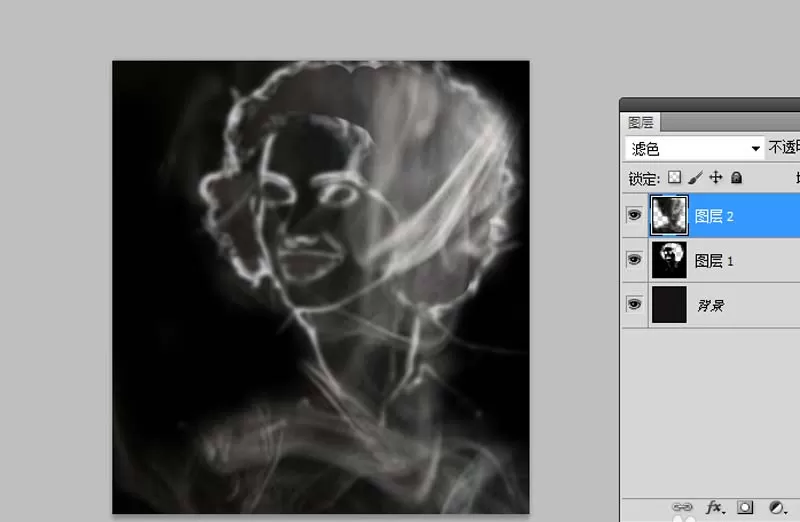Image resolution: width=800 pixels, height=522 pixels.
Task: Toggle visibility of 背景 layer
Action: (634, 305)
